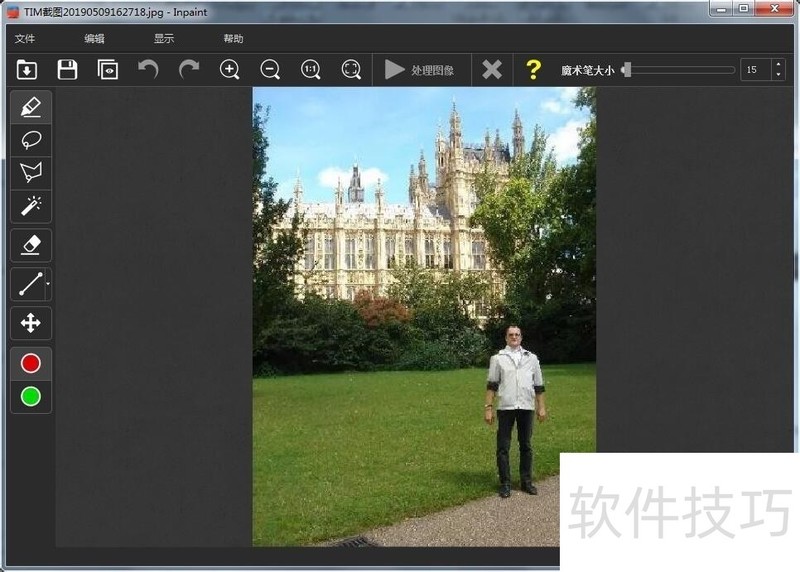
Task: Save the image with the floppy disk icon
Action: 67,69
